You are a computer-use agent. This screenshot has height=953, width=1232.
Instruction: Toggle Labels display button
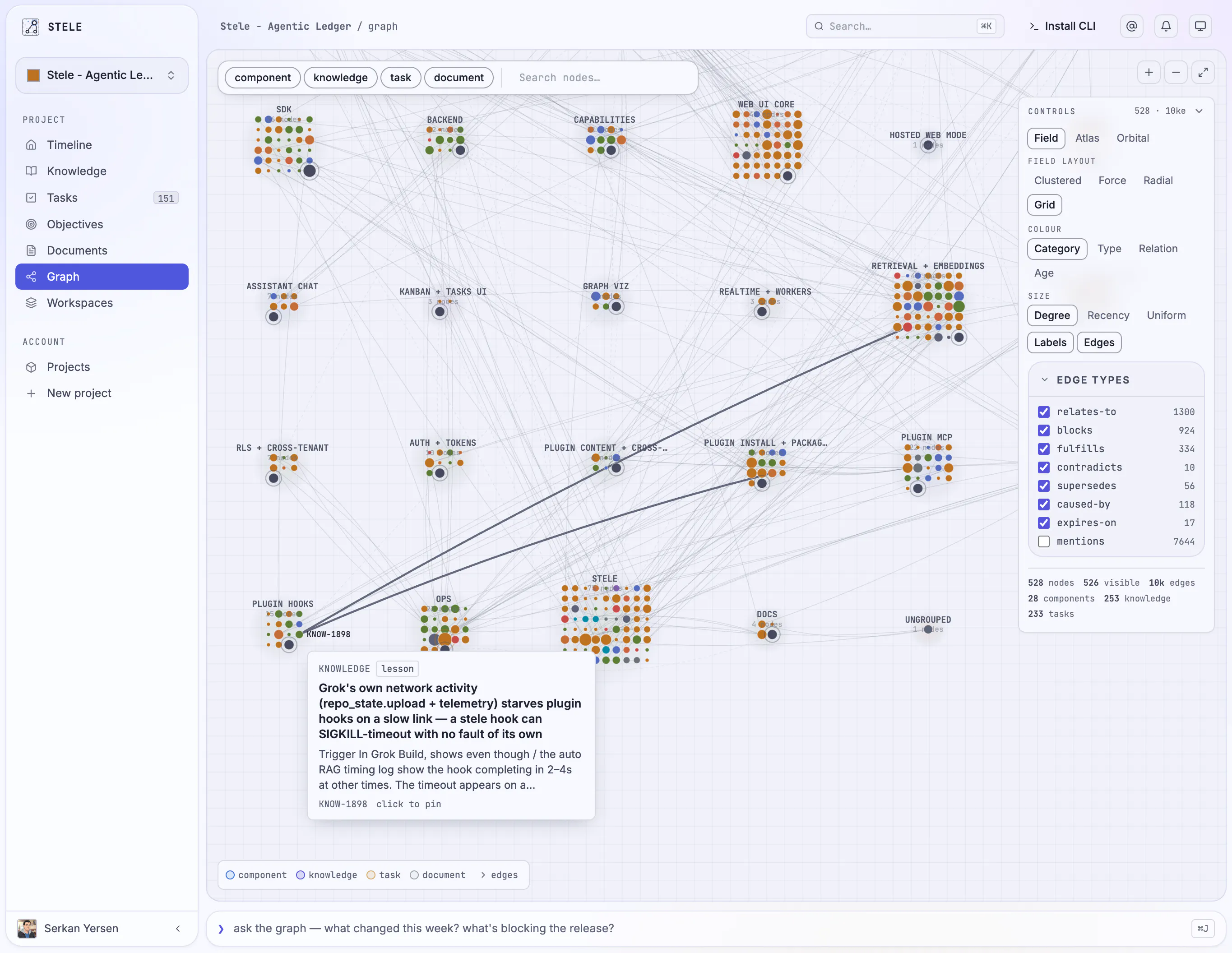tap(1050, 342)
